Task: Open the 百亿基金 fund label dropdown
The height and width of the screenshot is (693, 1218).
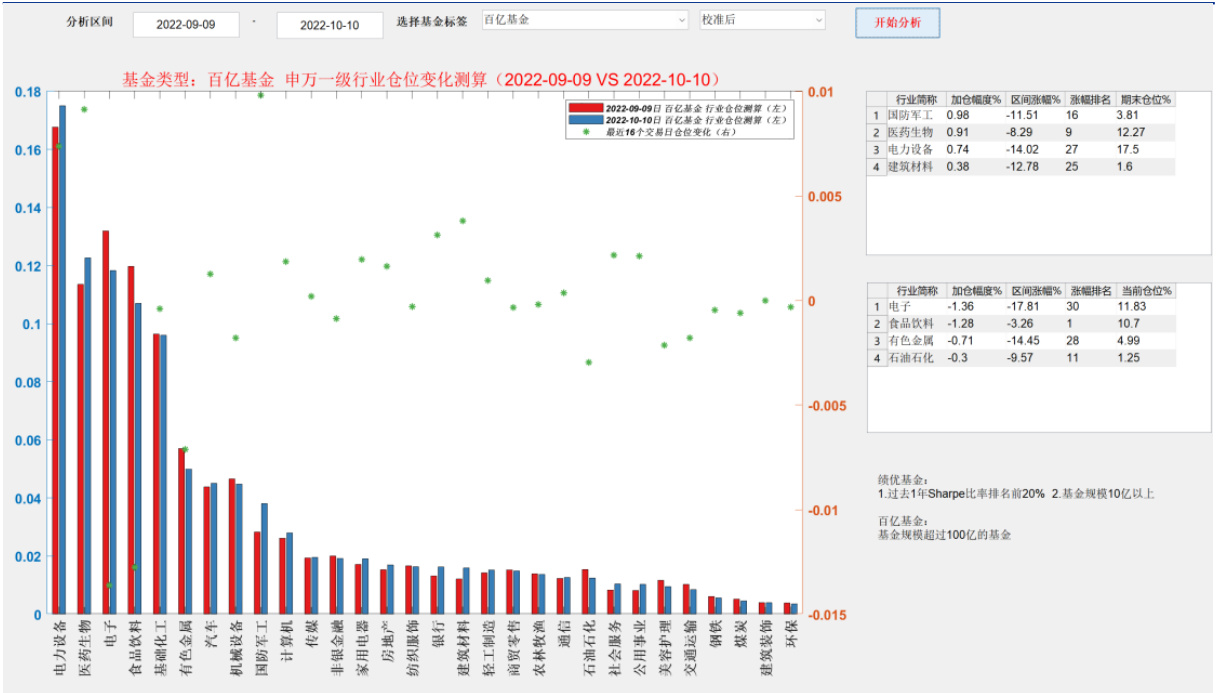Action: click(x=584, y=20)
